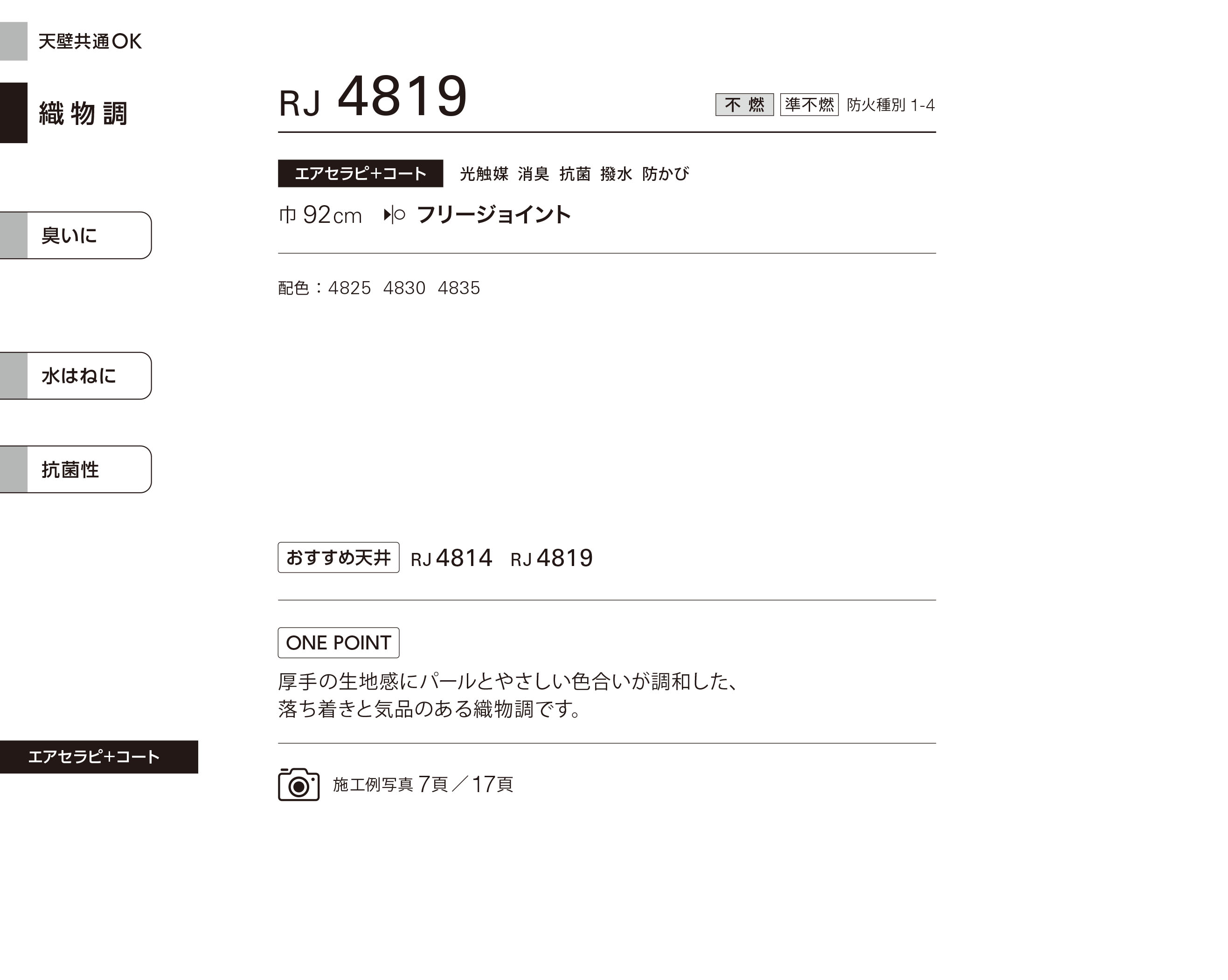Image resolution: width=1228 pixels, height=980 pixels.
Task: Click the bottom-left エアセラピ+コート sidebar banner
Action: 98,757
